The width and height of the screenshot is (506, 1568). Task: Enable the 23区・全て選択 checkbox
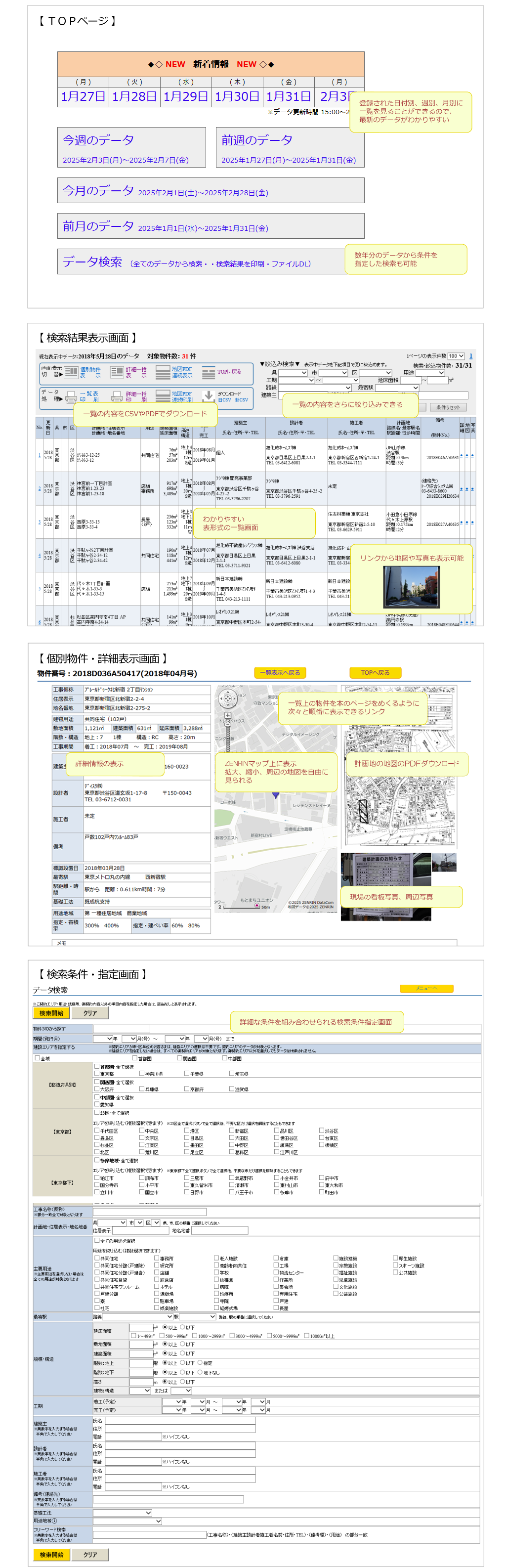(x=96, y=1113)
